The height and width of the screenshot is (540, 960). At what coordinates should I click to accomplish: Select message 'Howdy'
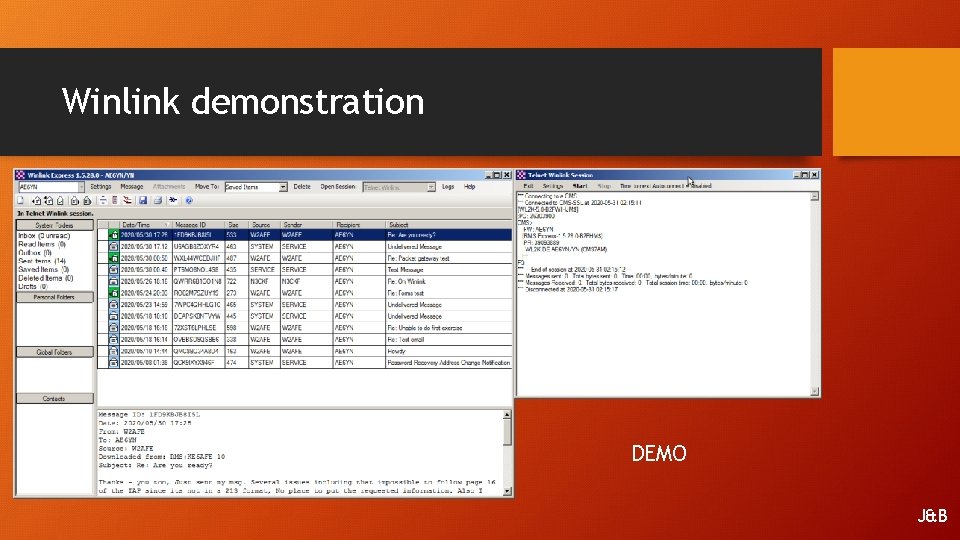point(305,351)
